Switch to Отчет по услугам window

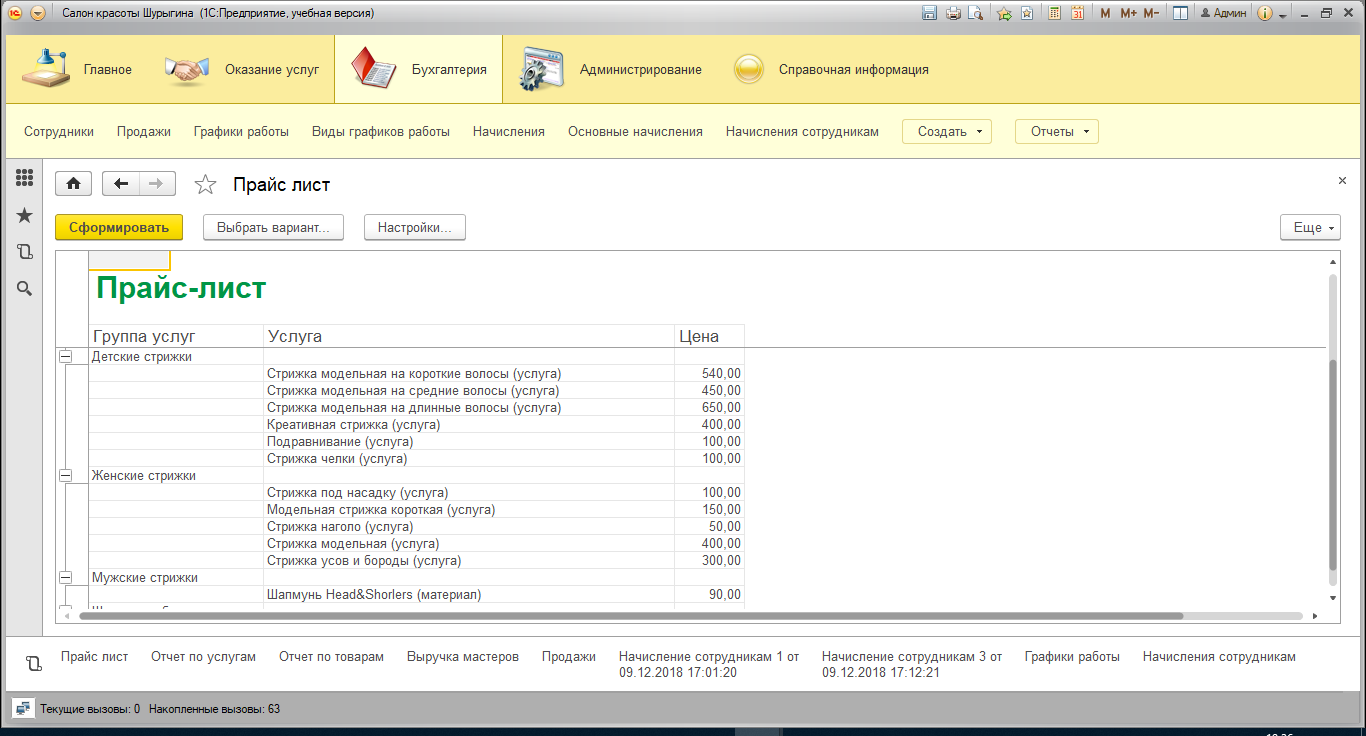204,657
